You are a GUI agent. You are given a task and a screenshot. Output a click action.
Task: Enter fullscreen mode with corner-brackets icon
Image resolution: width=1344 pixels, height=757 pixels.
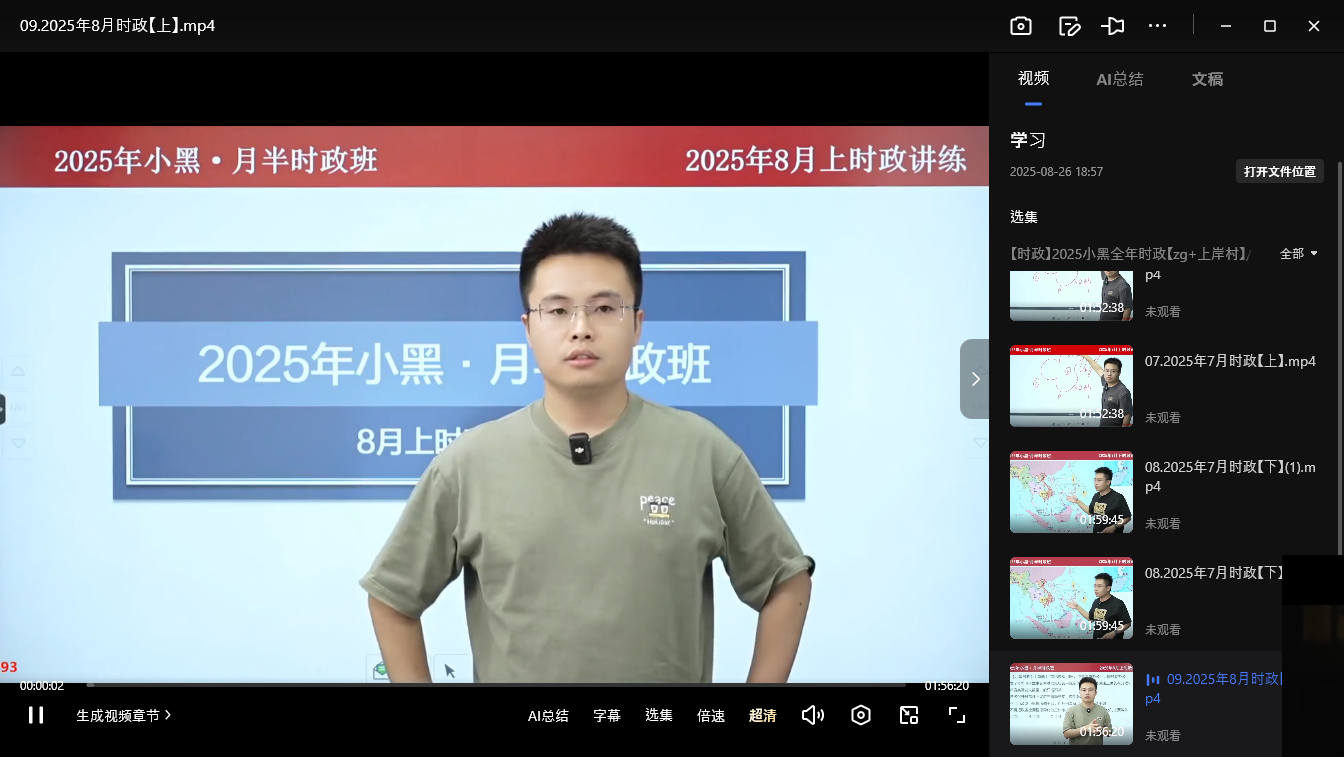coord(957,715)
